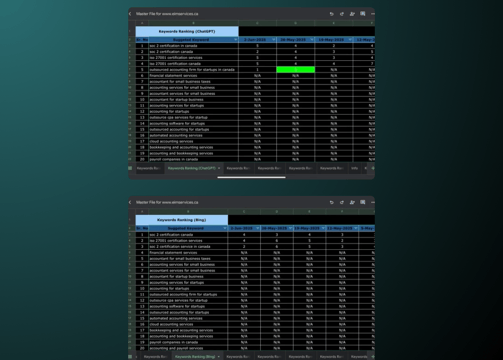This screenshot has height=360, width=503.
Task: Select 'financial statement services' in ChatGPT sheet
Action: 193,76
